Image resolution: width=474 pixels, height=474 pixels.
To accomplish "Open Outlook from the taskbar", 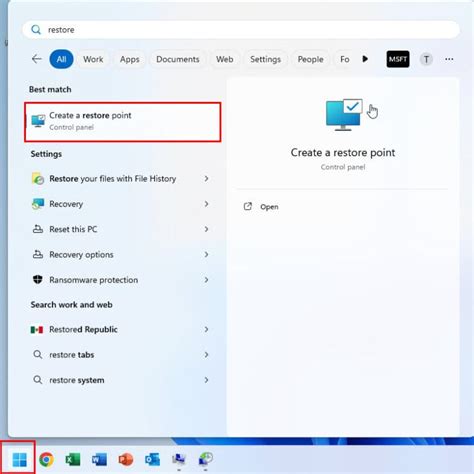I will (152, 460).
